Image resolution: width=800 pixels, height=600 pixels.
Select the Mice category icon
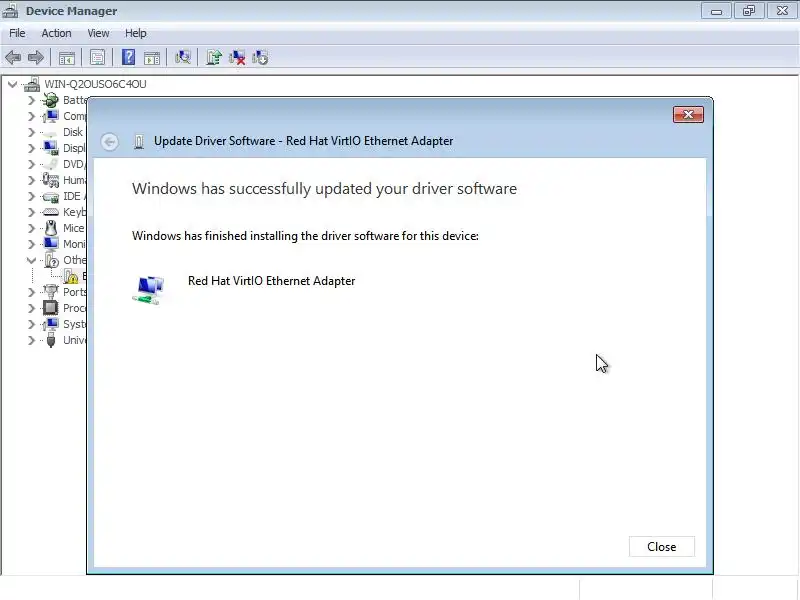tap(51, 228)
